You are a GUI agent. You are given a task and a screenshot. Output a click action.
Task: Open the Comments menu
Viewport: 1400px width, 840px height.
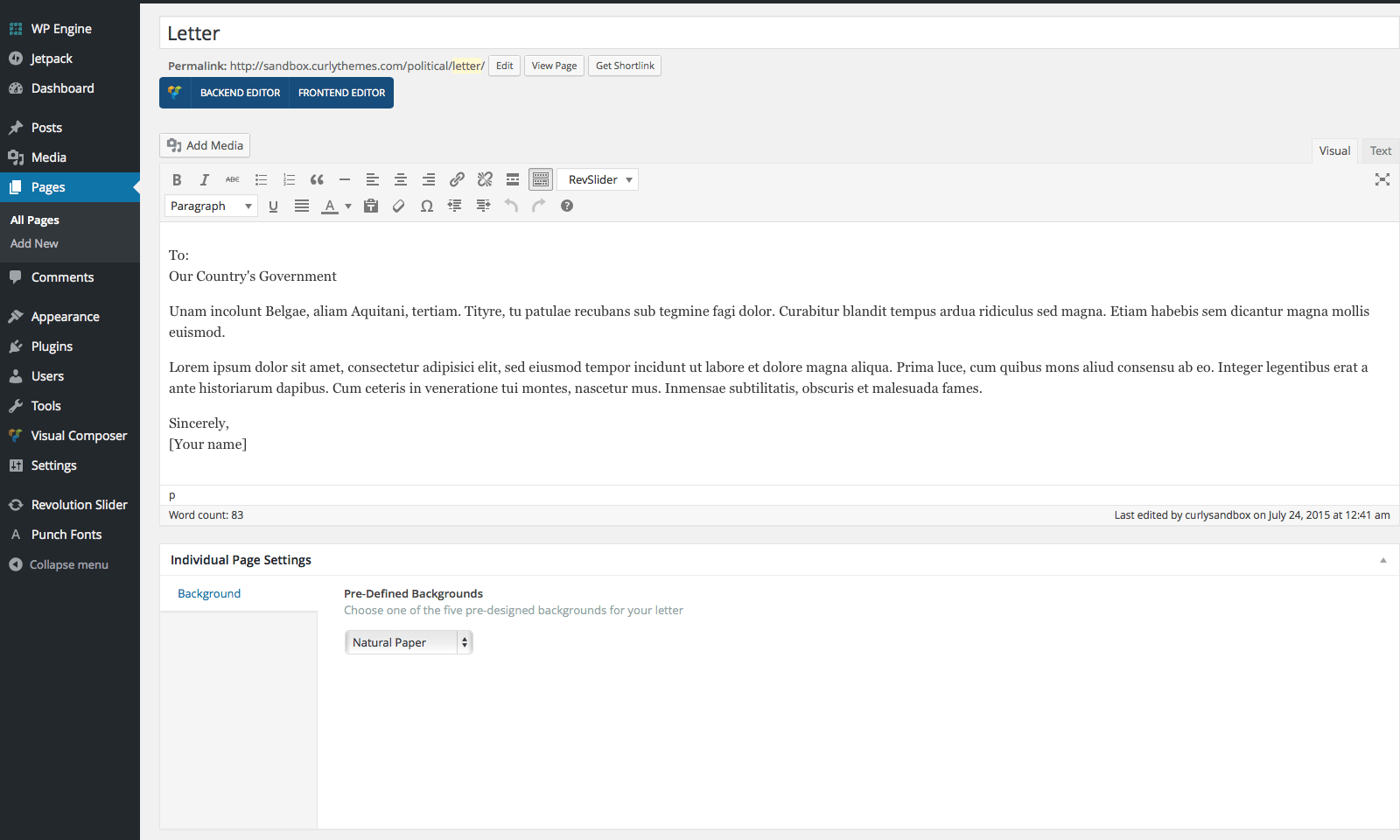70,277
